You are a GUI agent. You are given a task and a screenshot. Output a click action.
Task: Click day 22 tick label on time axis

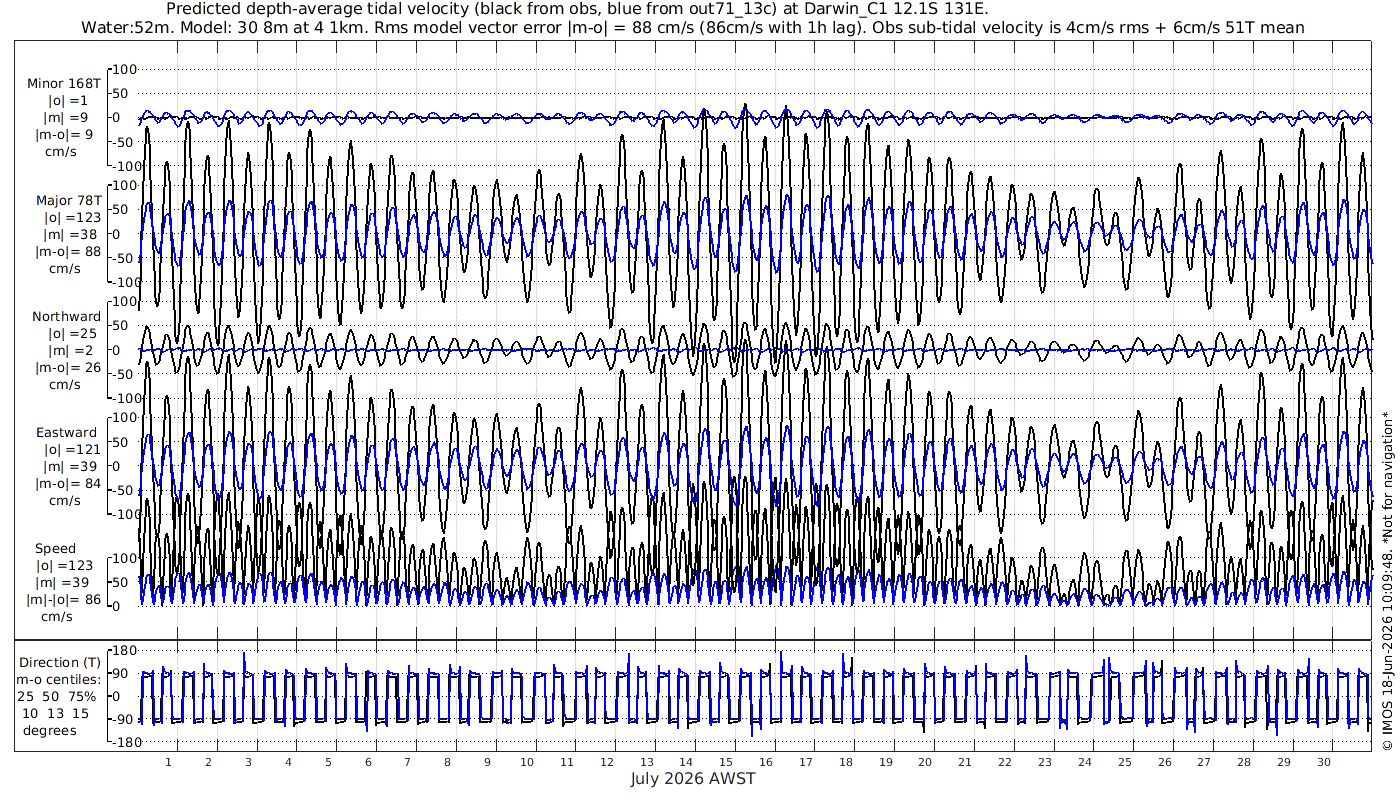click(1005, 762)
